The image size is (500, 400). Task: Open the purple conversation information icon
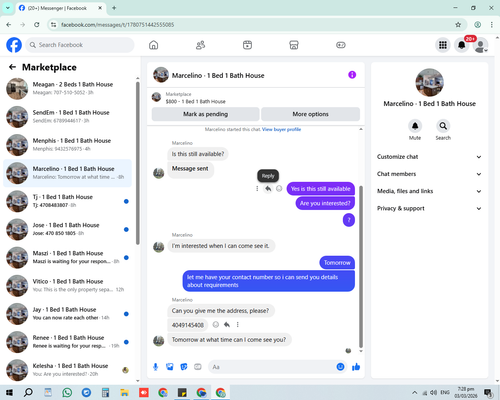352,75
